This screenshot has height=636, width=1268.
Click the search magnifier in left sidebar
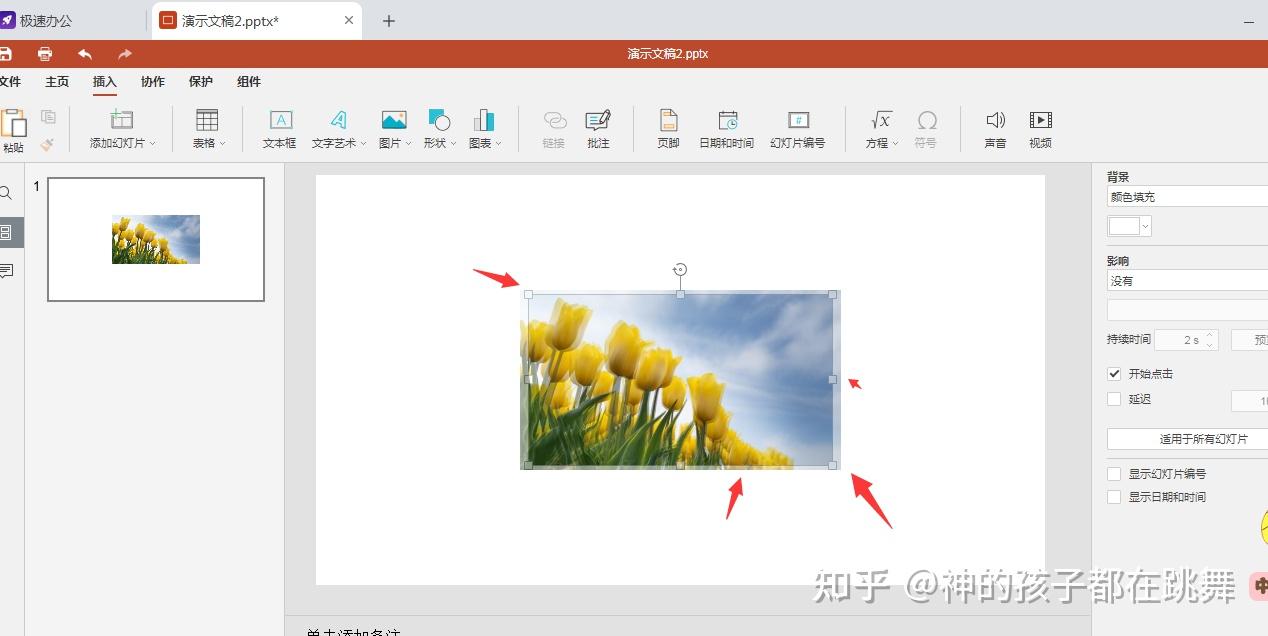(x=5, y=193)
